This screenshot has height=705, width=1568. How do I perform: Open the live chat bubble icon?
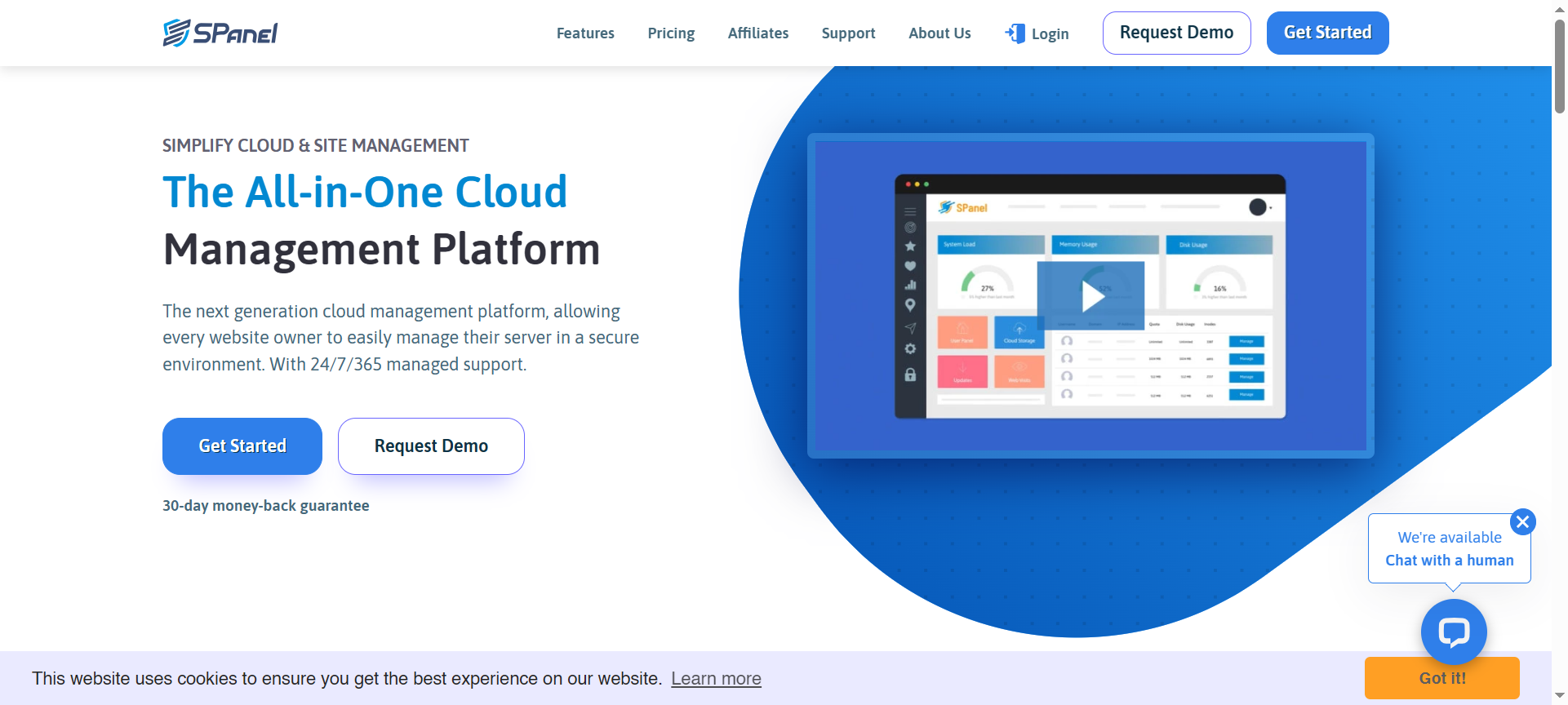click(1453, 632)
